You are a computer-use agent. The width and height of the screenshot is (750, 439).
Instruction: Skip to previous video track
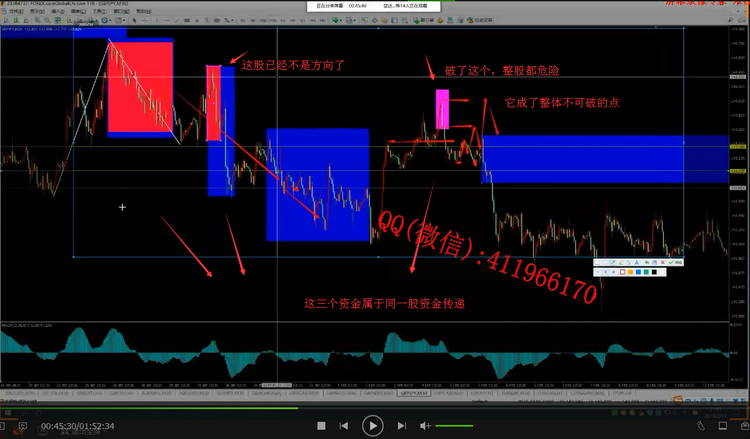(x=344, y=425)
